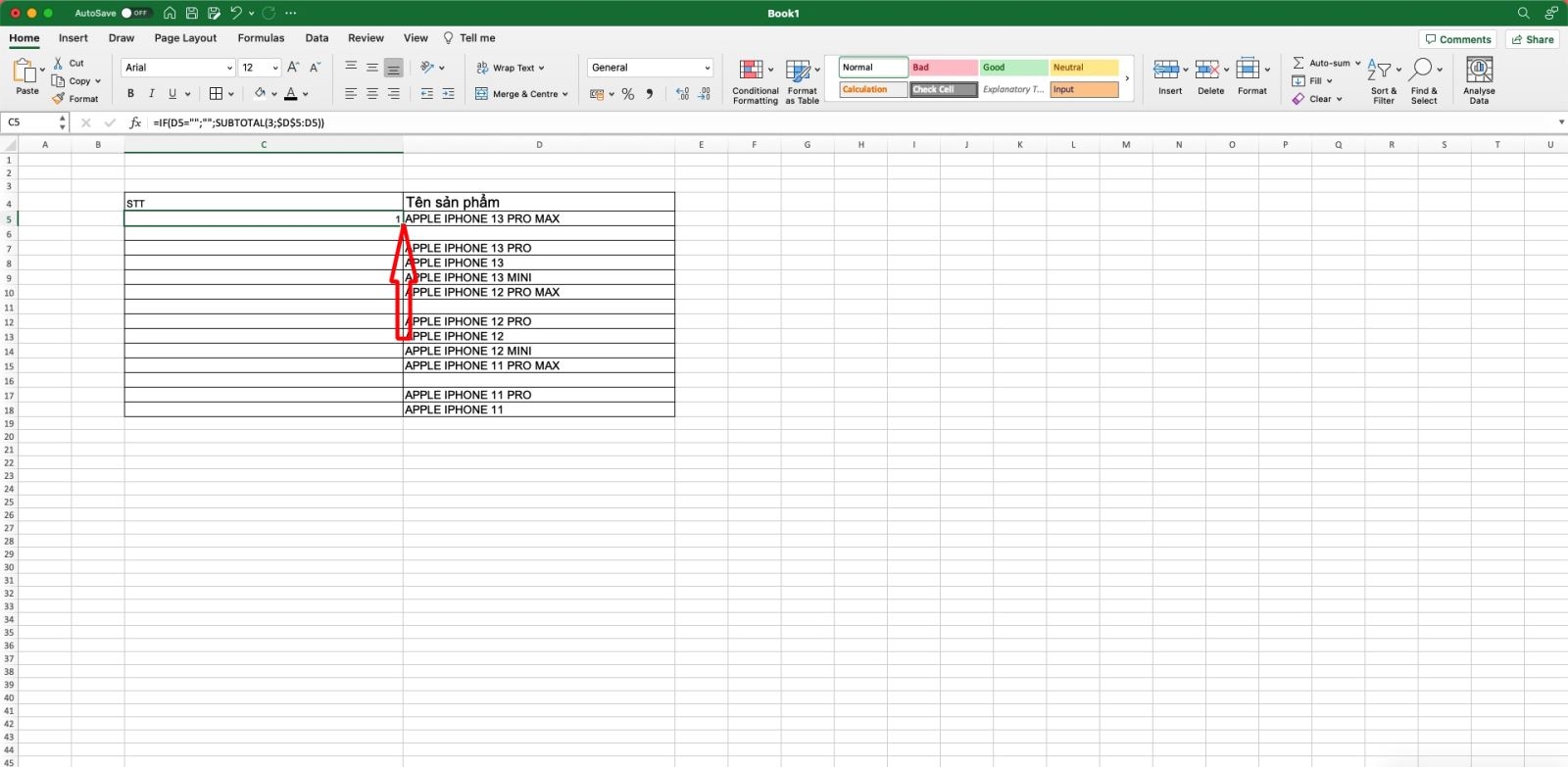Click the Undo arrow icon
Image resolution: width=1568 pixels, height=767 pixels.
(235, 13)
